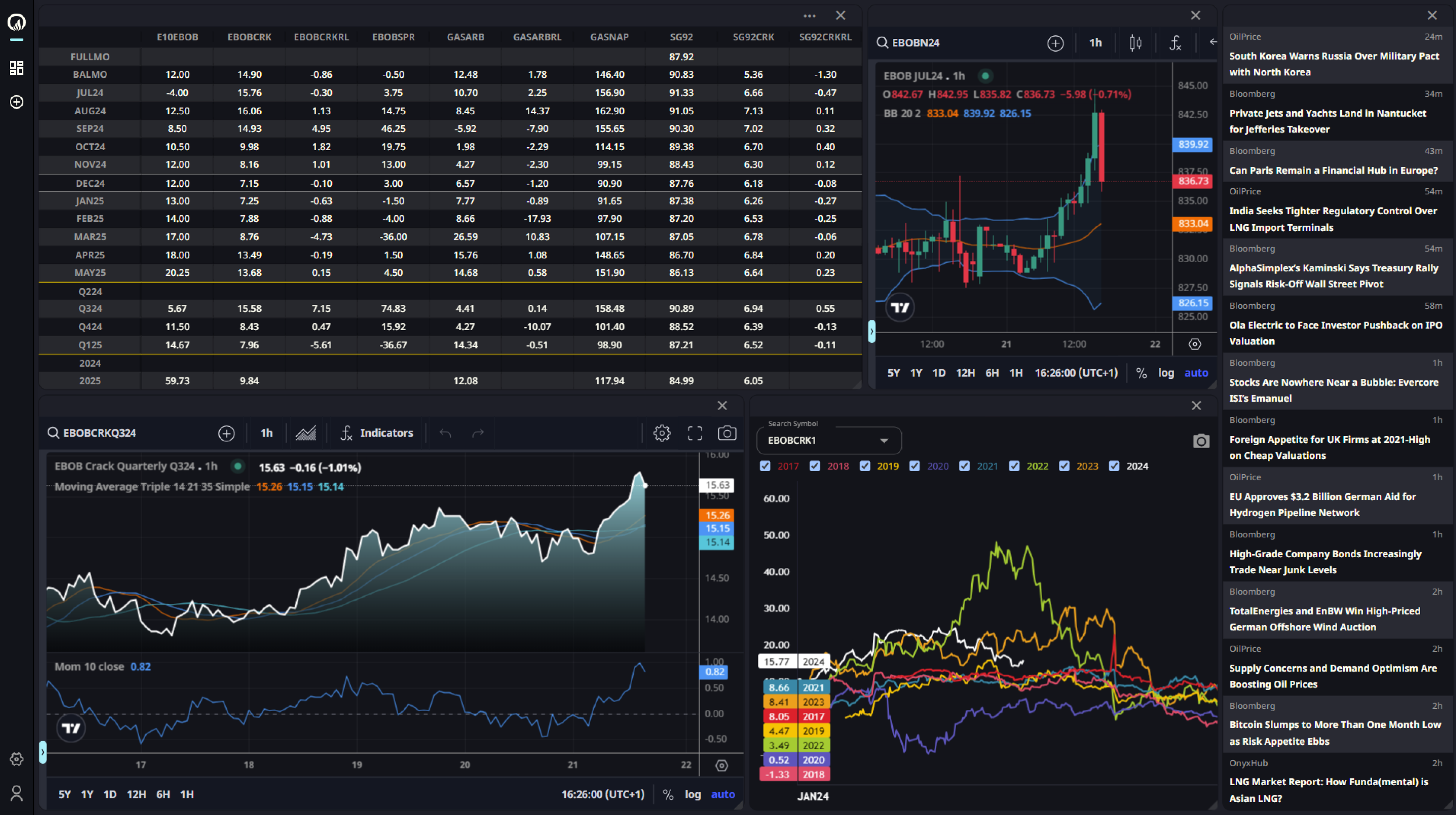This screenshot has height=815, width=1456.
Task: Enable log scale on the EBOBN24 chart
Action: click(x=1167, y=373)
